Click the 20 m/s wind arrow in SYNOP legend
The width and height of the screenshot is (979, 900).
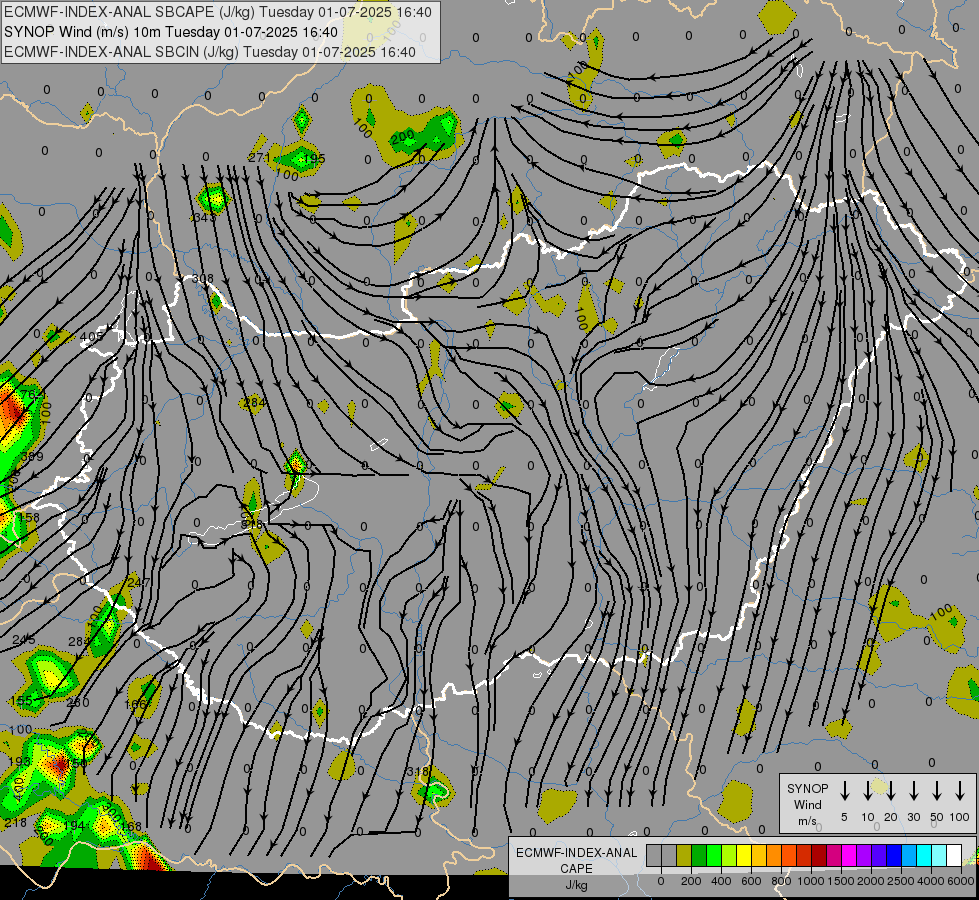click(x=890, y=791)
